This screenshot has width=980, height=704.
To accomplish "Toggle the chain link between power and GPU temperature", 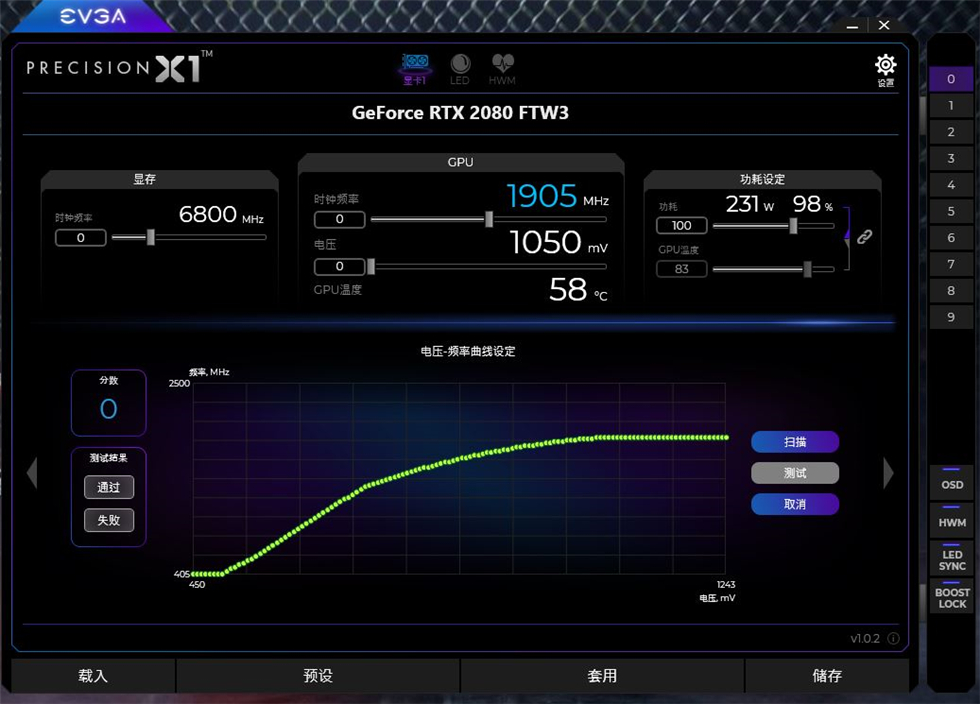I will click(864, 237).
